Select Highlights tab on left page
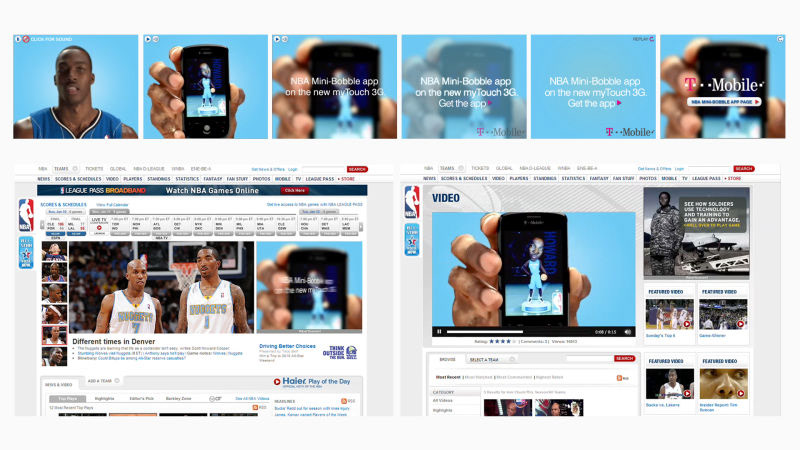This screenshot has height=450, width=800. [x=105, y=398]
